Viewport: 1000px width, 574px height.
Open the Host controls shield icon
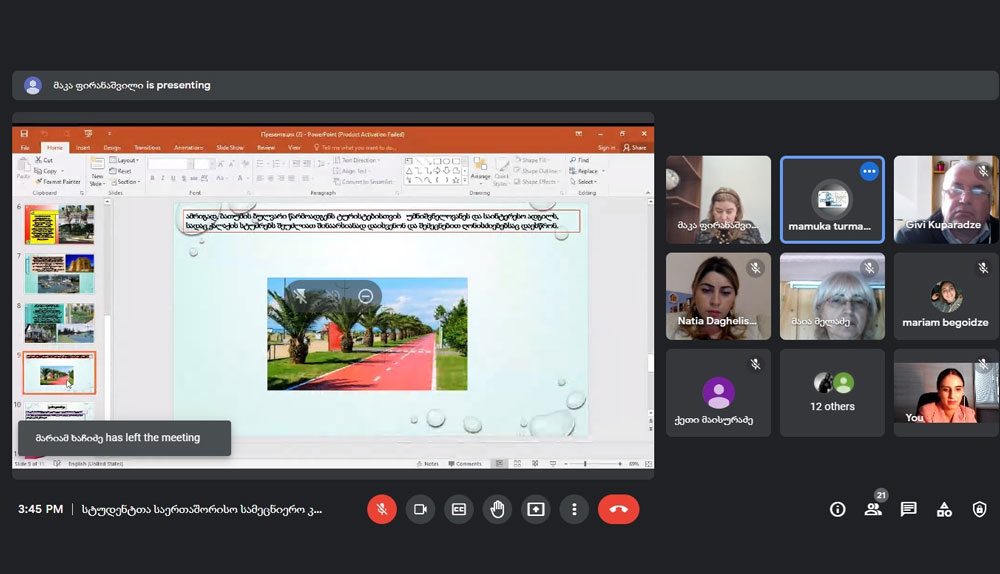[979, 509]
